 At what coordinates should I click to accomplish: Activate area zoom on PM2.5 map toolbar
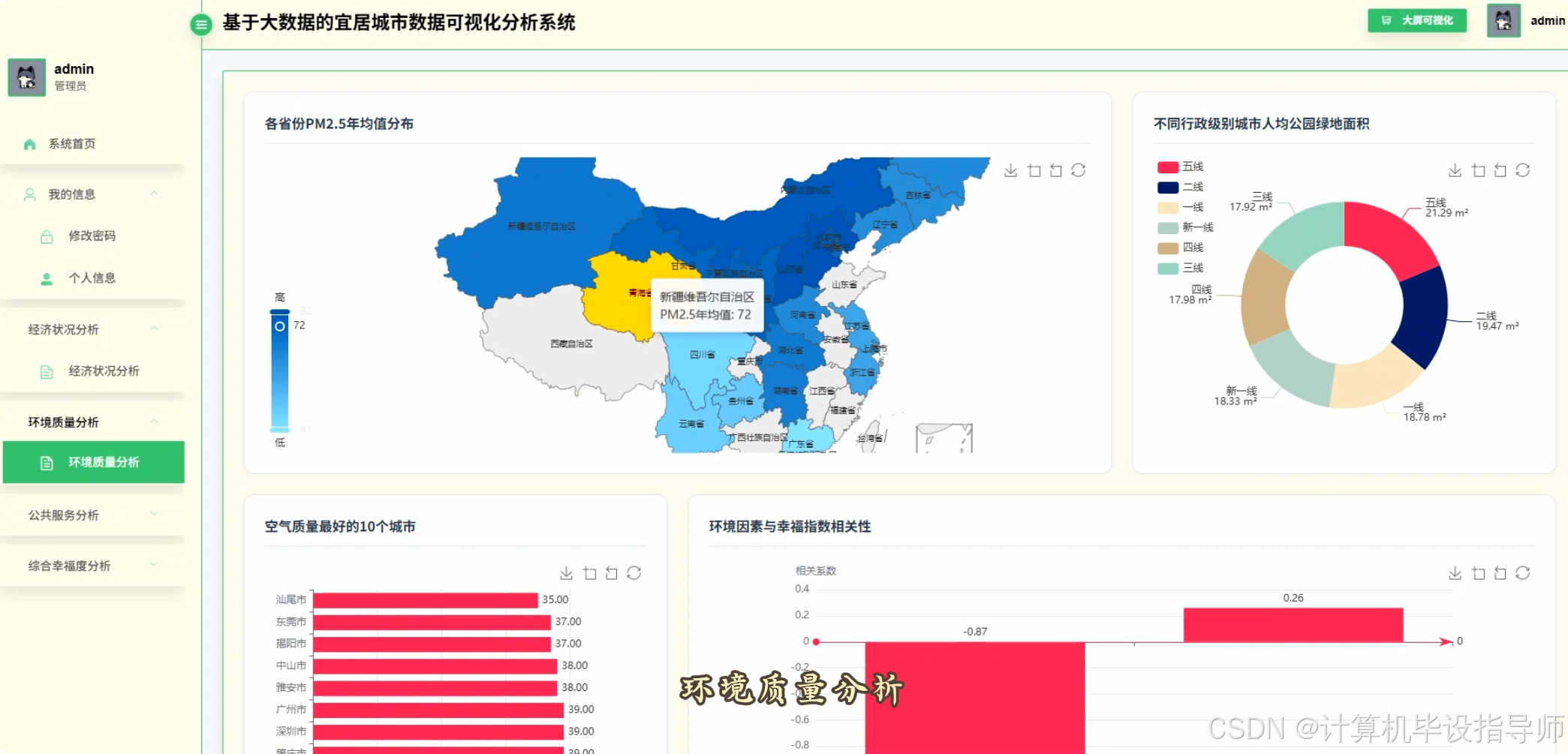(1034, 170)
